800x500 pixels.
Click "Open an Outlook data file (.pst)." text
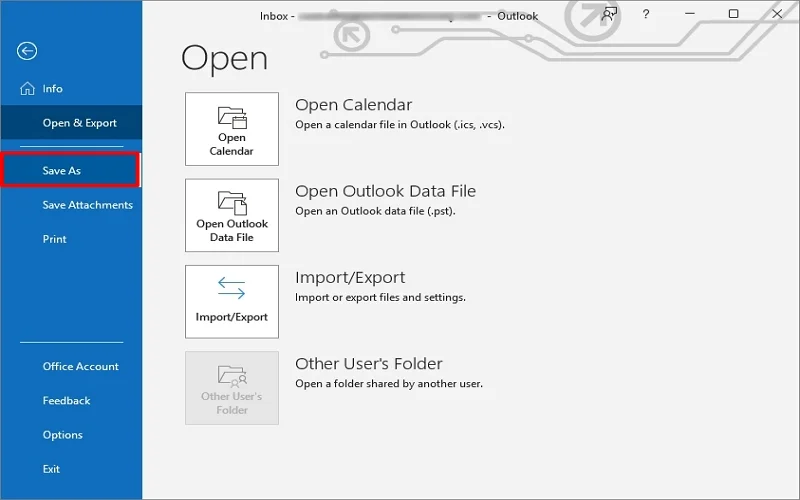375,211
